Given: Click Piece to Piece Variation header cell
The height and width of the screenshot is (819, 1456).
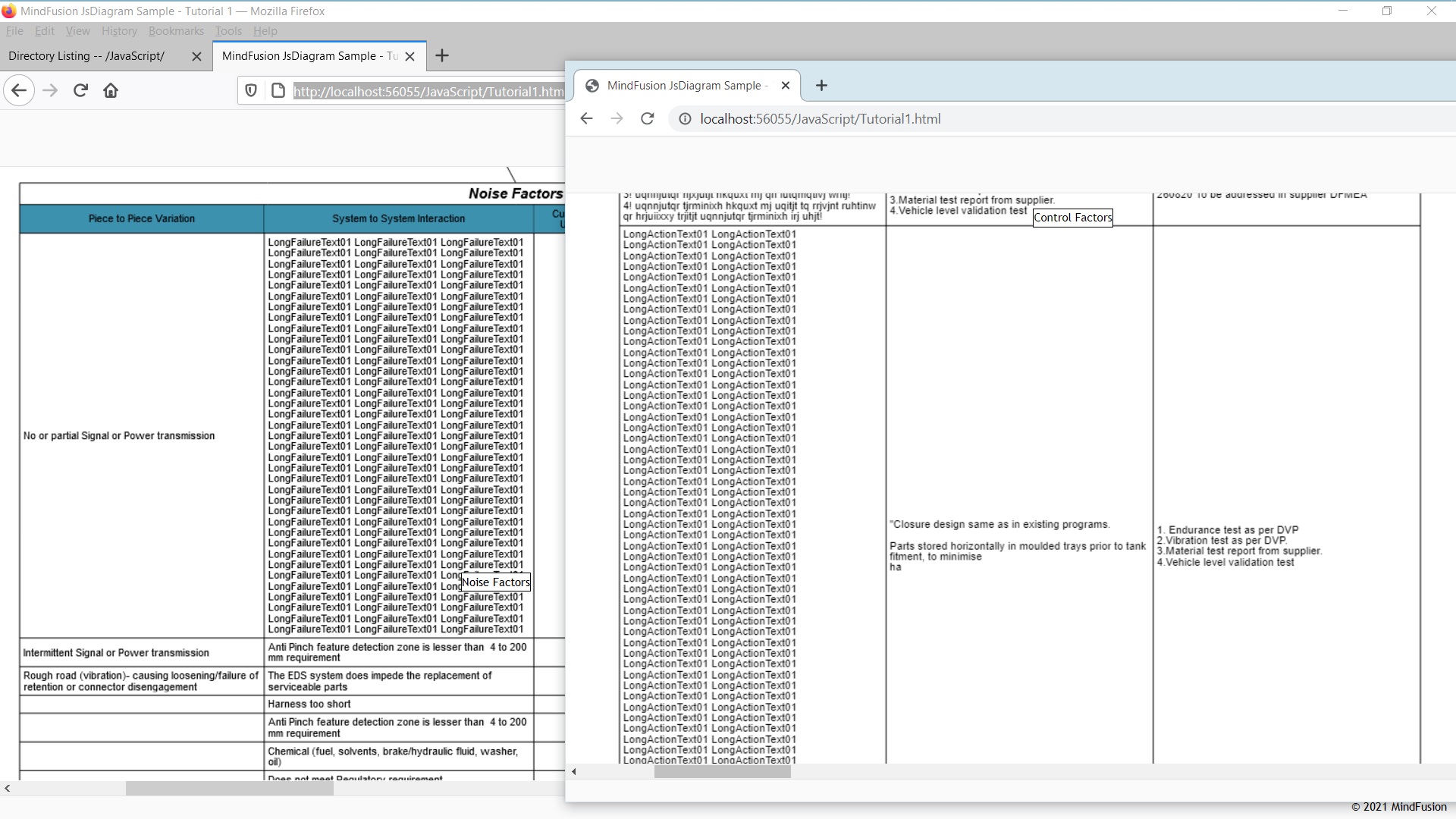Looking at the screenshot, I should (x=142, y=218).
